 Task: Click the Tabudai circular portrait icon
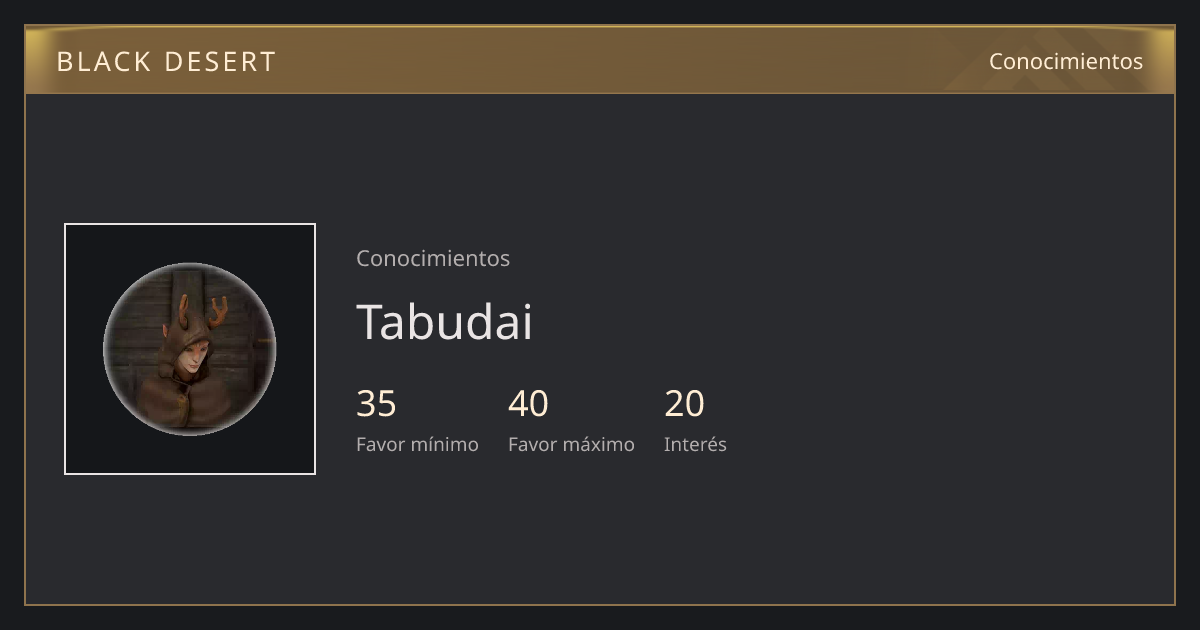(190, 349)
